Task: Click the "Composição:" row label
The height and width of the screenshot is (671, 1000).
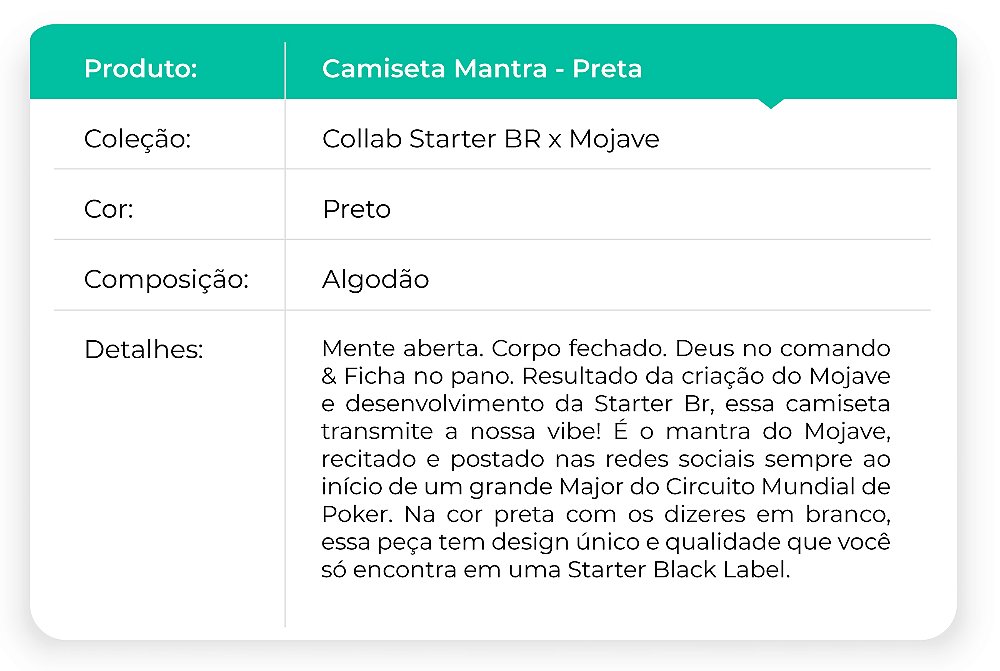Action: pos(165,279)
